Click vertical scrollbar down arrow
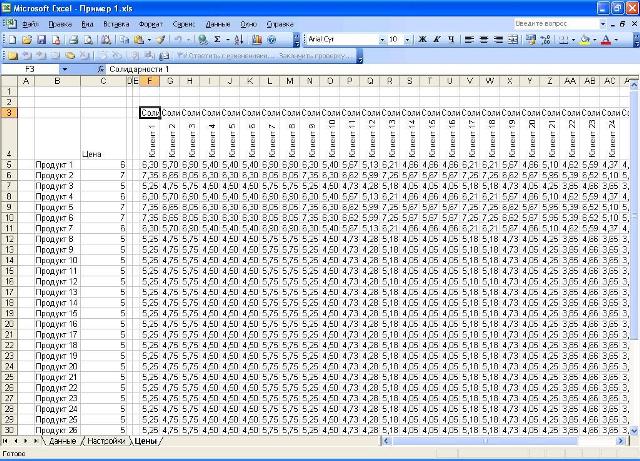 tap(634, 431)
